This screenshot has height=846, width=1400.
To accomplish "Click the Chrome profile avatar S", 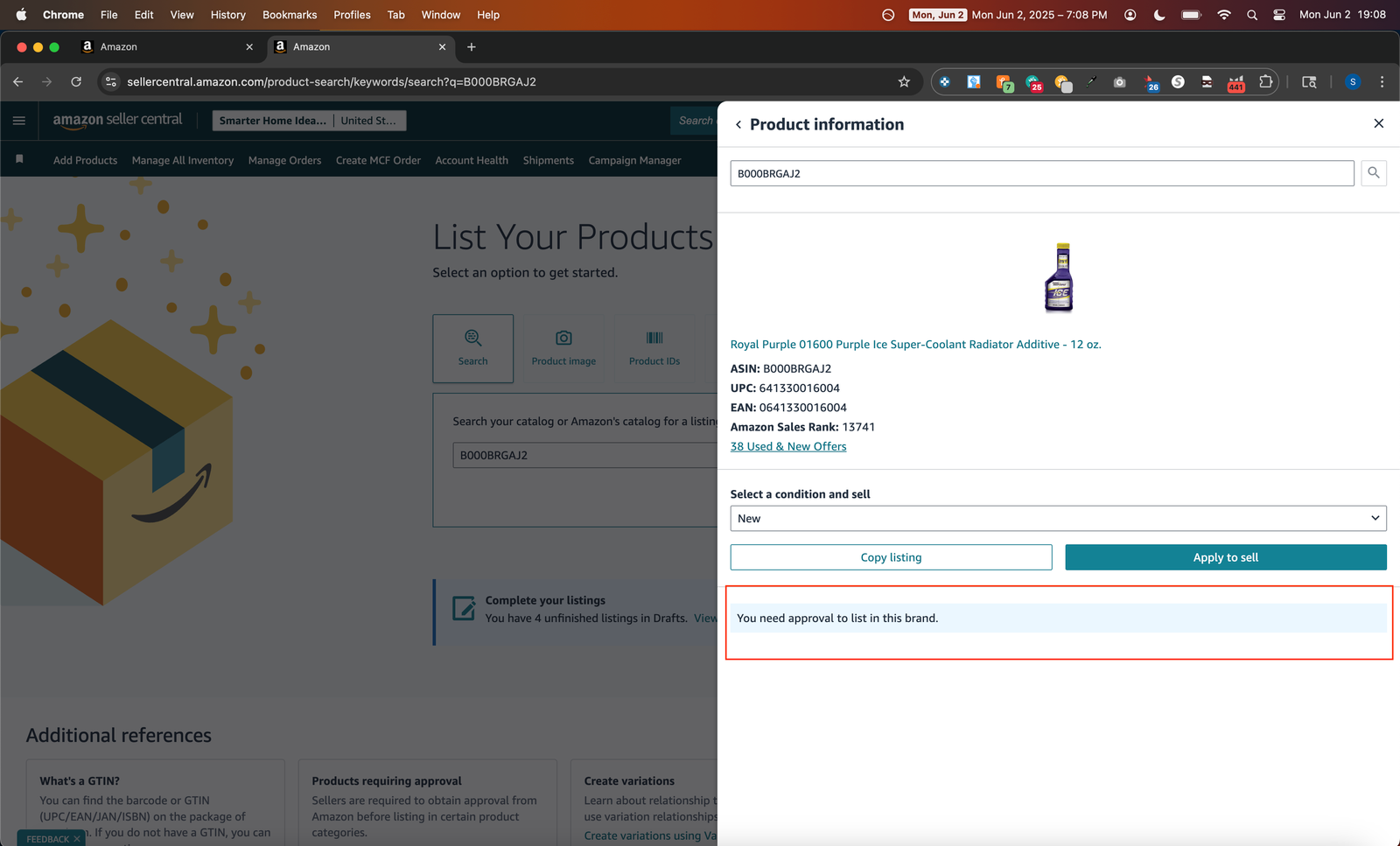I will [x=1353, y=81].
